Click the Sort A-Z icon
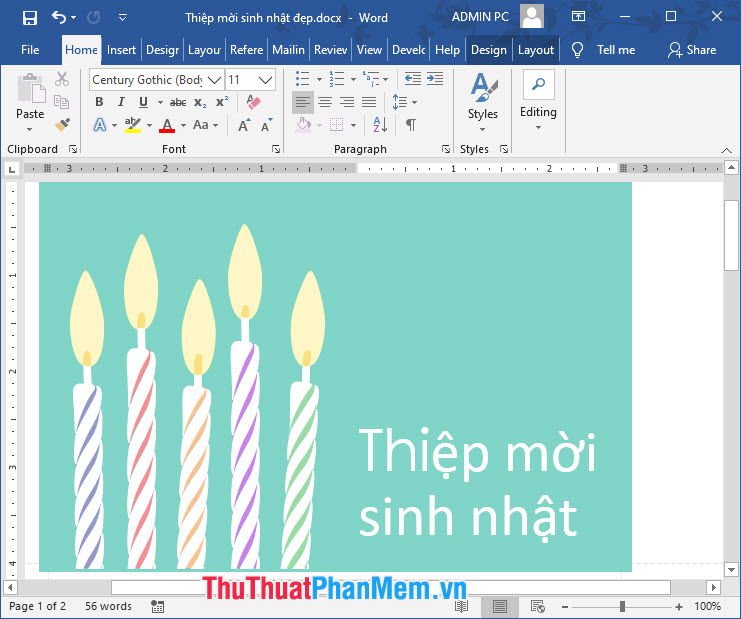This screenshot has height=619, width=741. tap(380, 125)
